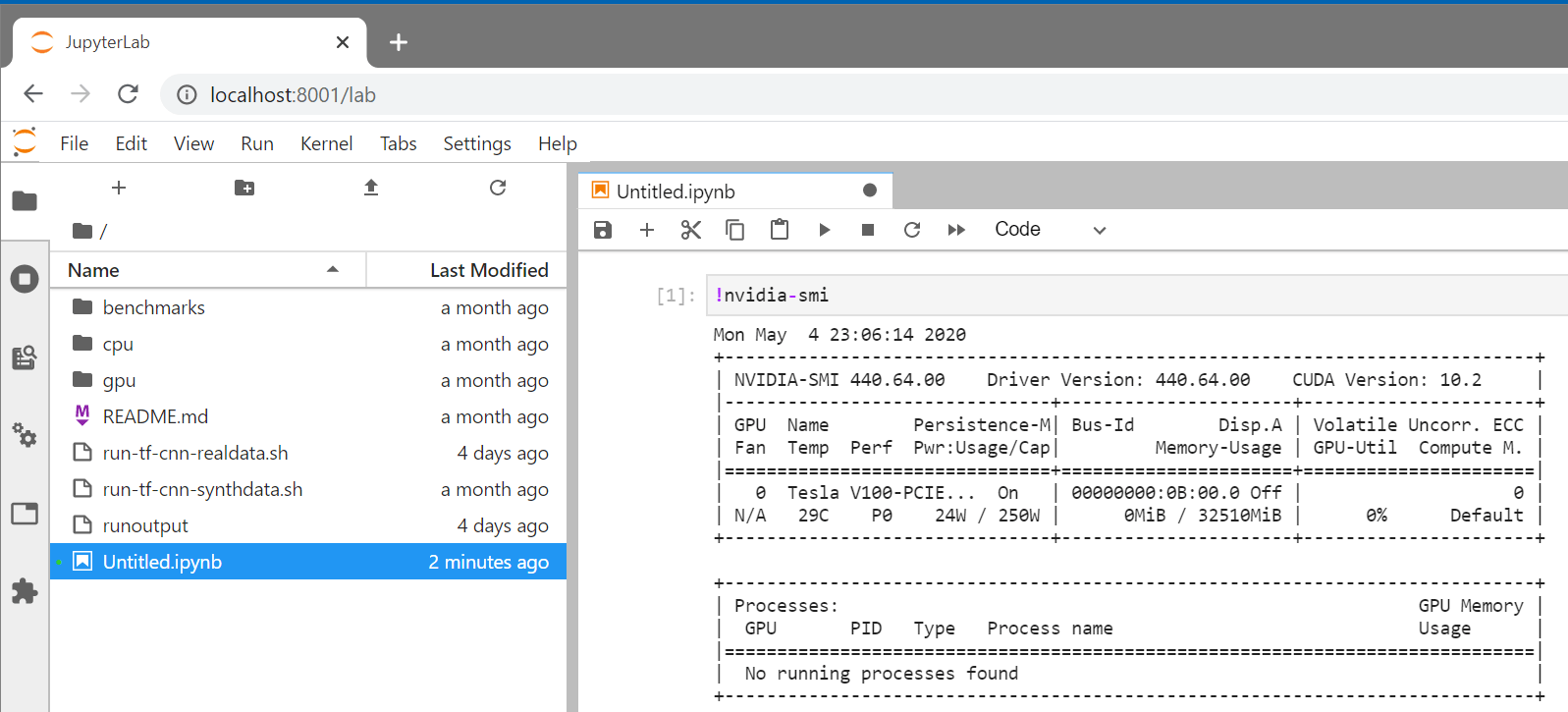Select run-tf-cnn-realdata.sh file
The width and height of the screenshot is (1568, 712).
(x=308, y=453)
